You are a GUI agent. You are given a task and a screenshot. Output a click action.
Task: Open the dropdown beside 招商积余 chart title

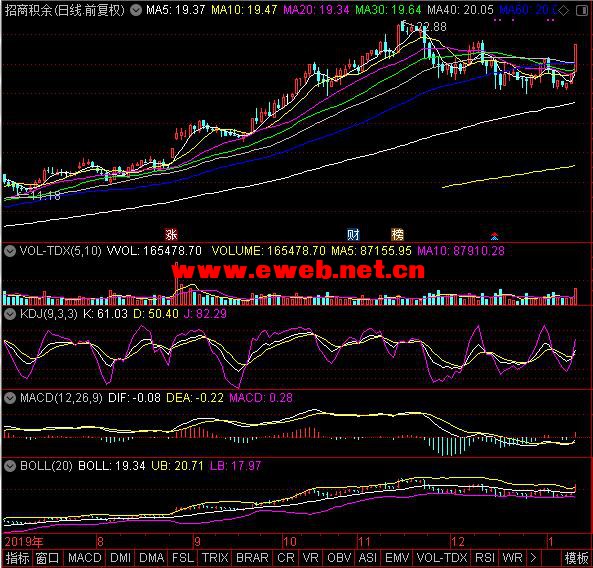(x=136, y=10)
